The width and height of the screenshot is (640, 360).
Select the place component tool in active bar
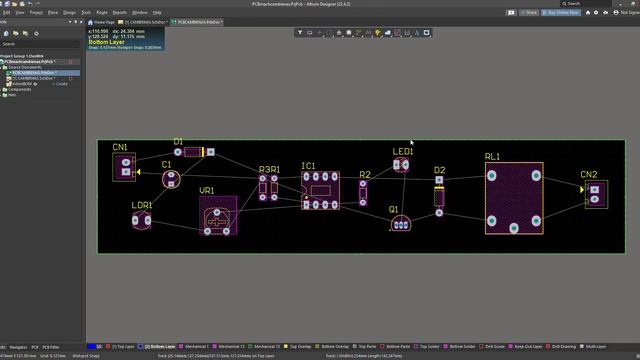349,33
